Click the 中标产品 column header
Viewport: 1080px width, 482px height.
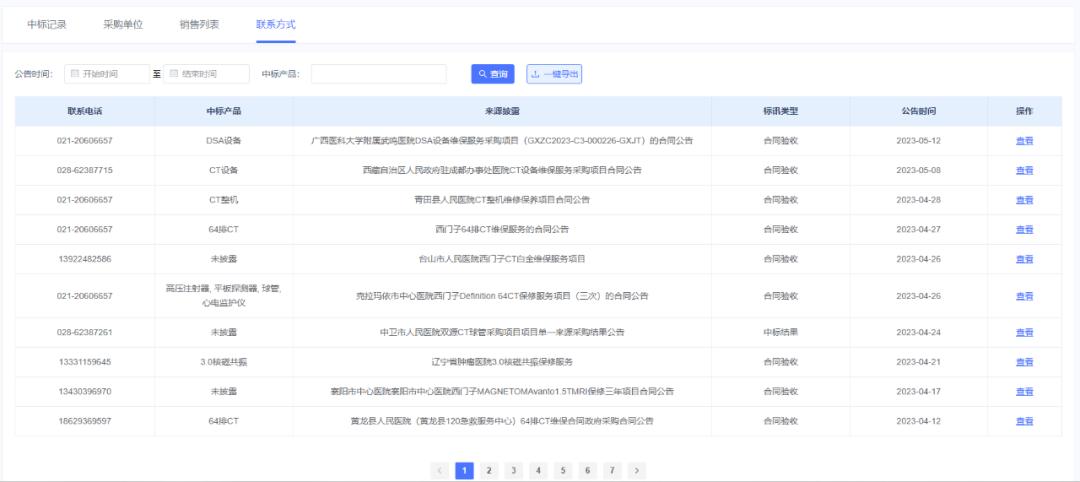pos(224,111)
